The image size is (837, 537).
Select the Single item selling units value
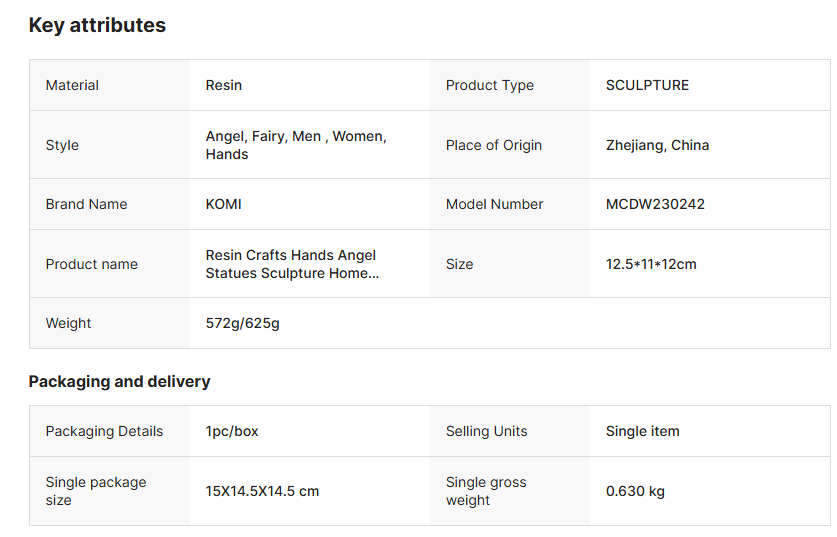[x=642, y=431]
